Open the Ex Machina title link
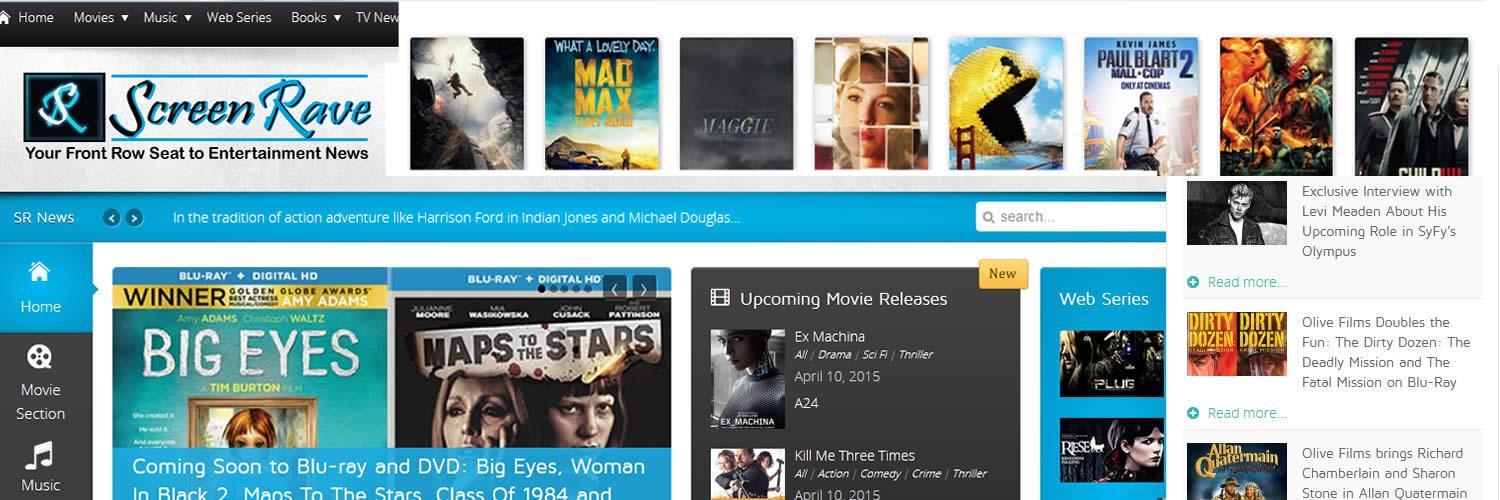 tap(830, 337)
